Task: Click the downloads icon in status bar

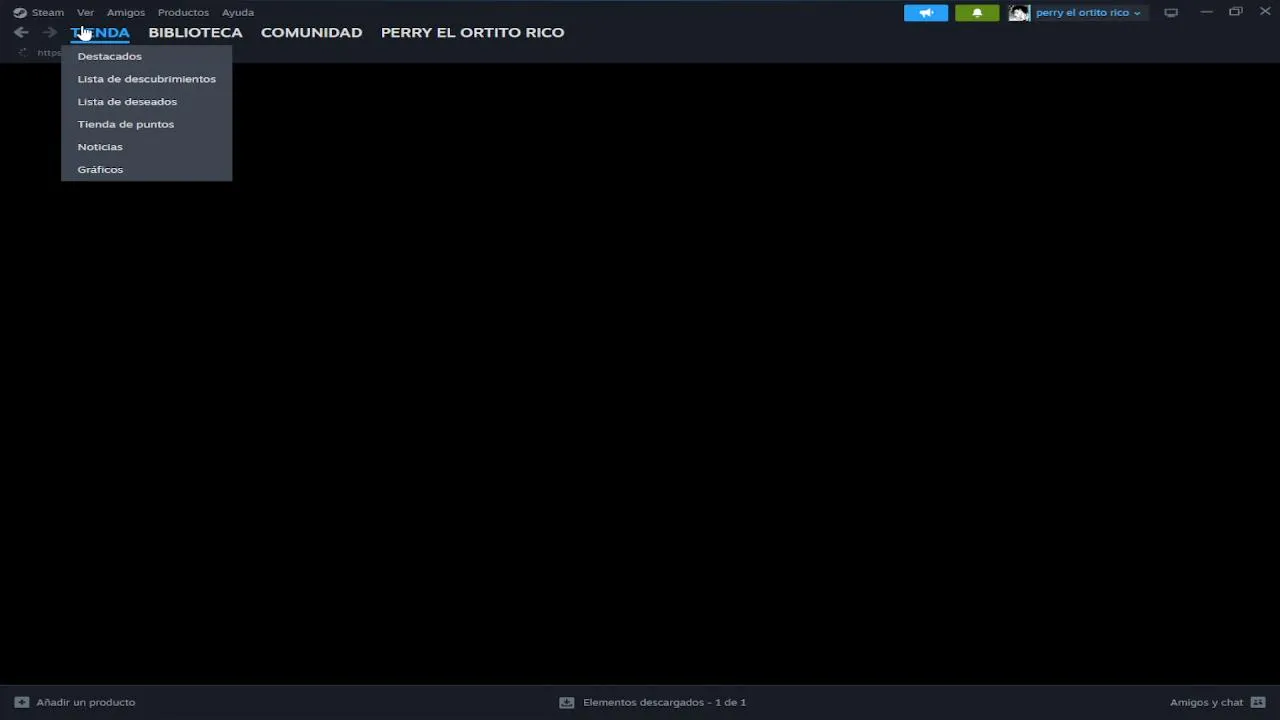Action: [566, 702]
